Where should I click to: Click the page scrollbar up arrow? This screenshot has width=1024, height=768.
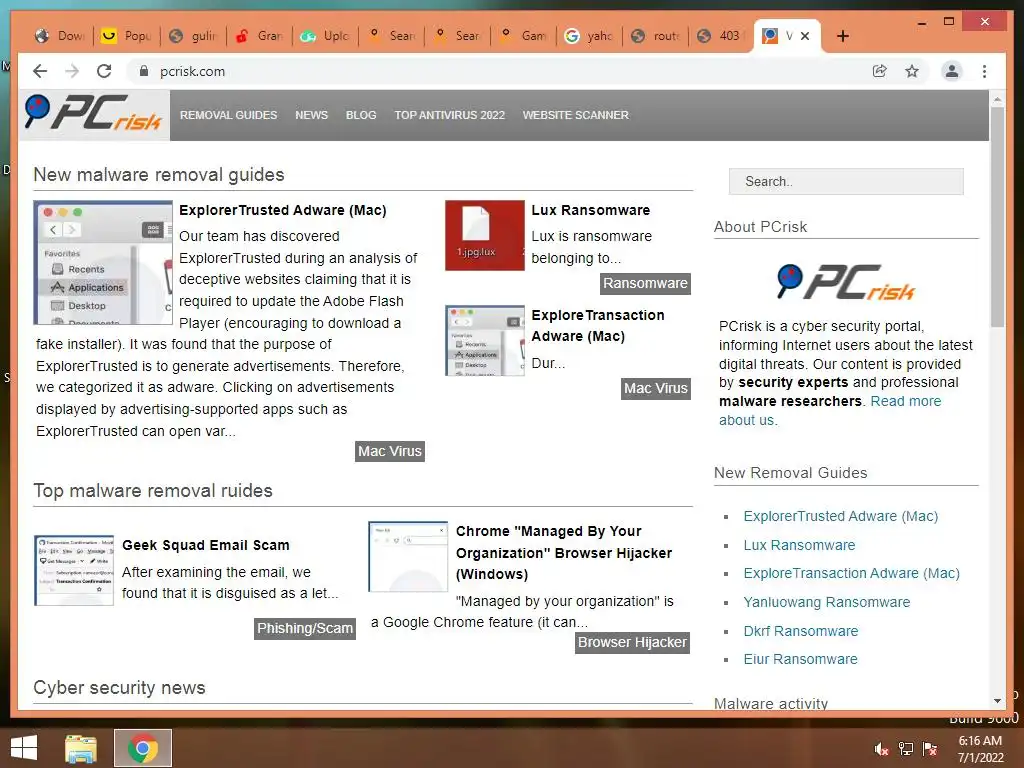point(997,100)
